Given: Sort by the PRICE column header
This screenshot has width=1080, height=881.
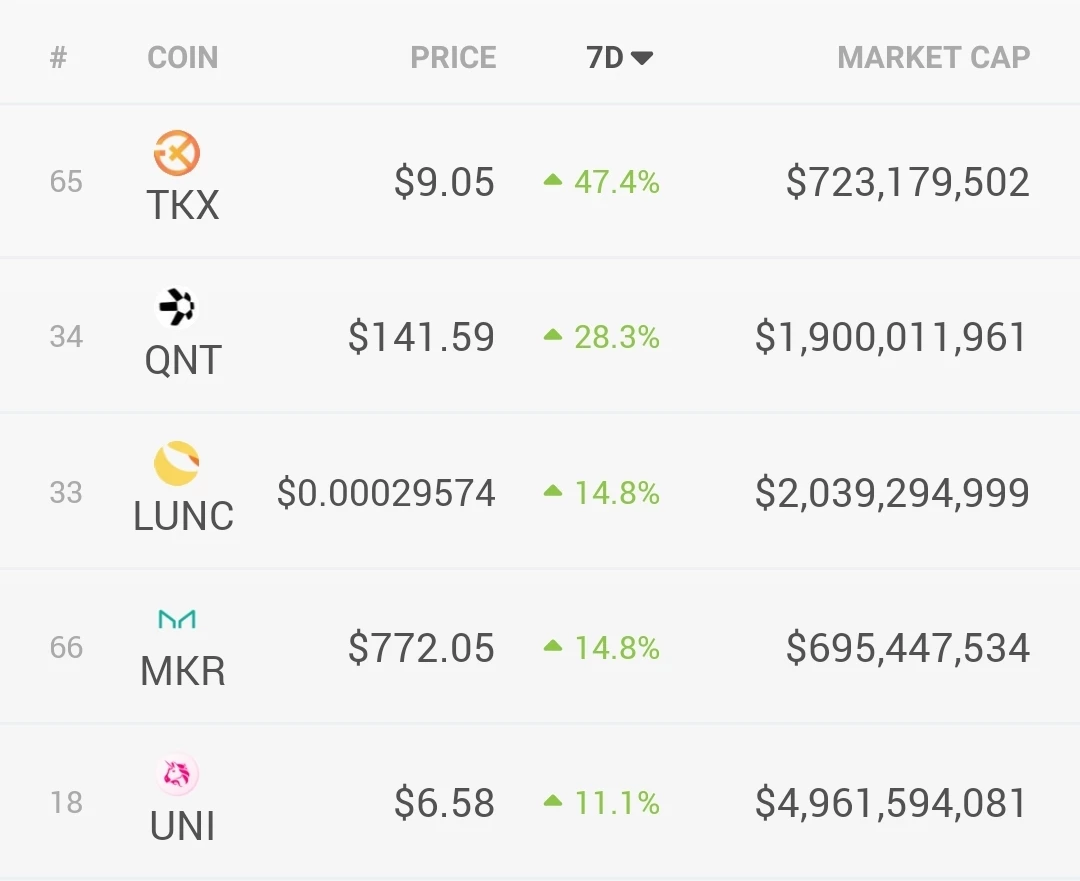Looking at the screenshot, I should (x=453, y=57).
